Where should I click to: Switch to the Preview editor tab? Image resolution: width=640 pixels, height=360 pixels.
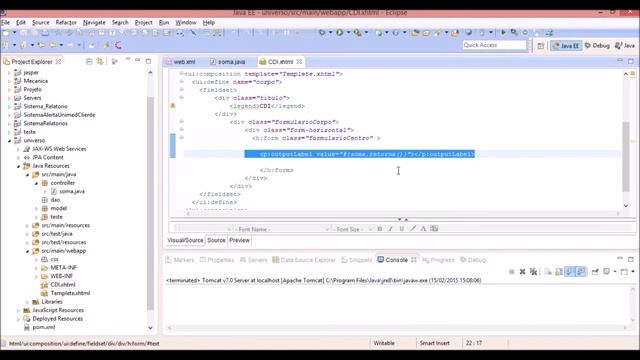[239, 240]
